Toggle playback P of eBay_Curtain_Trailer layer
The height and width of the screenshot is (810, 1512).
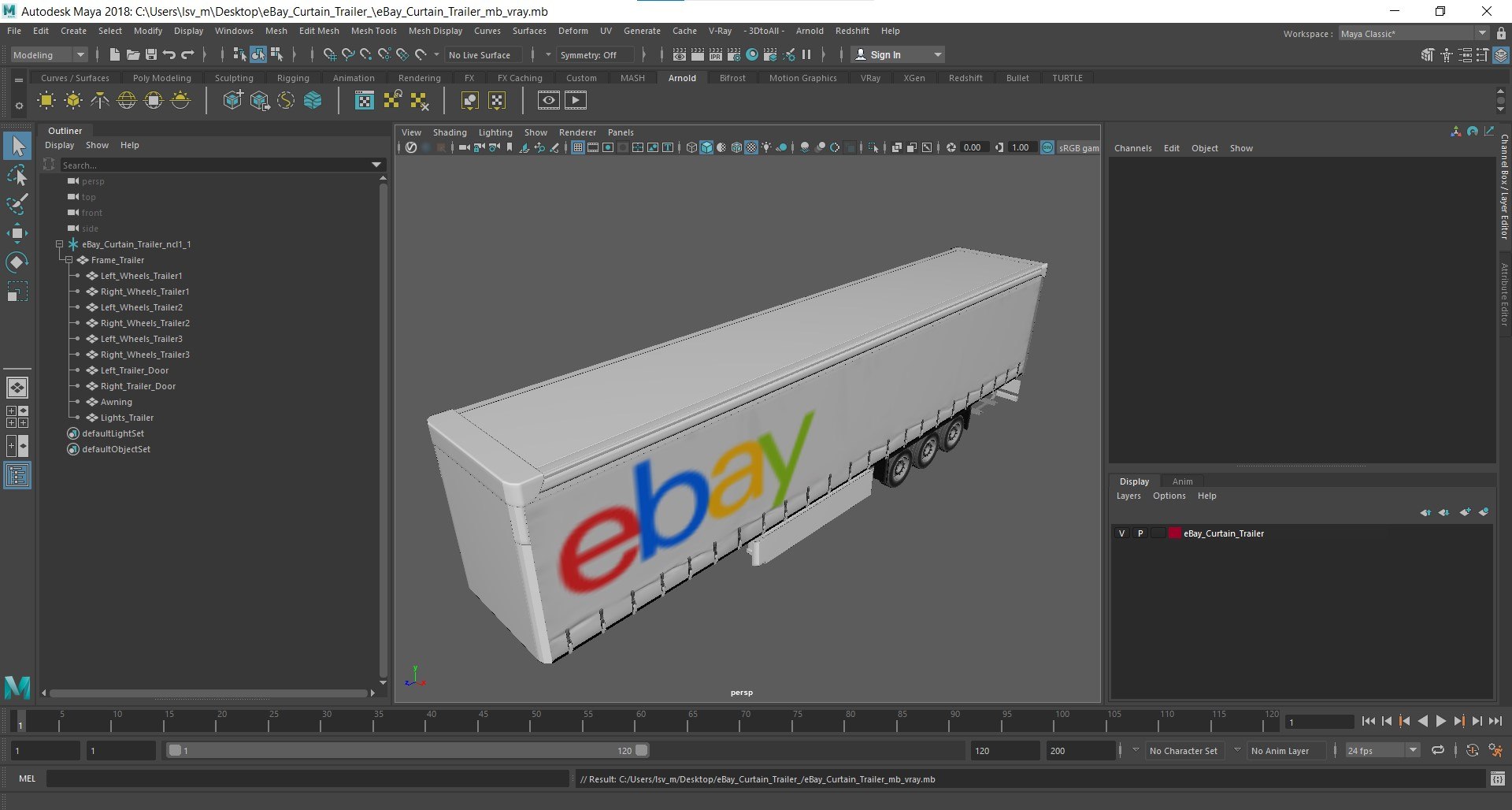click(1140, 533)
